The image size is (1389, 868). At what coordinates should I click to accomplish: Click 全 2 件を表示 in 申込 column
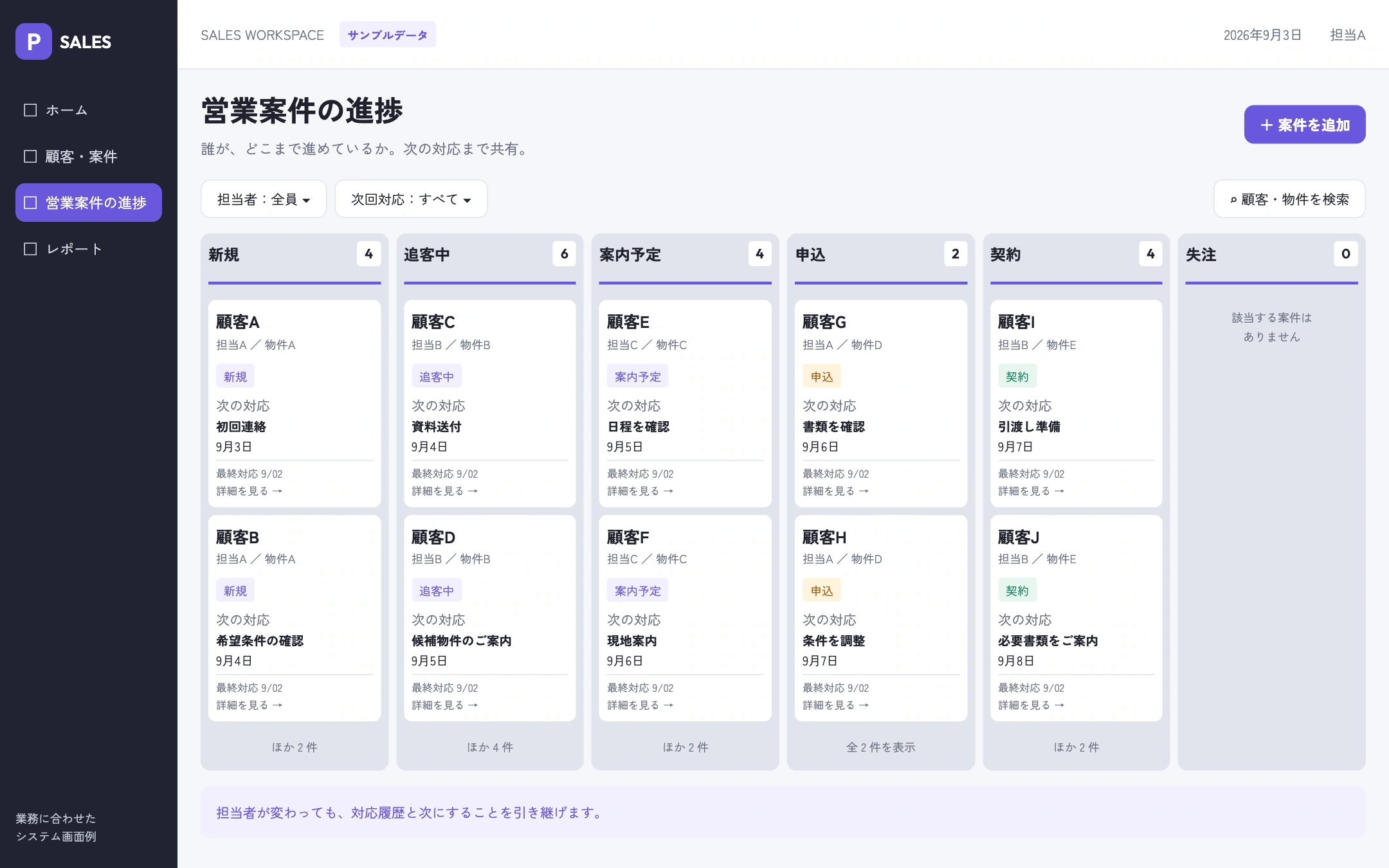(881, 747)
